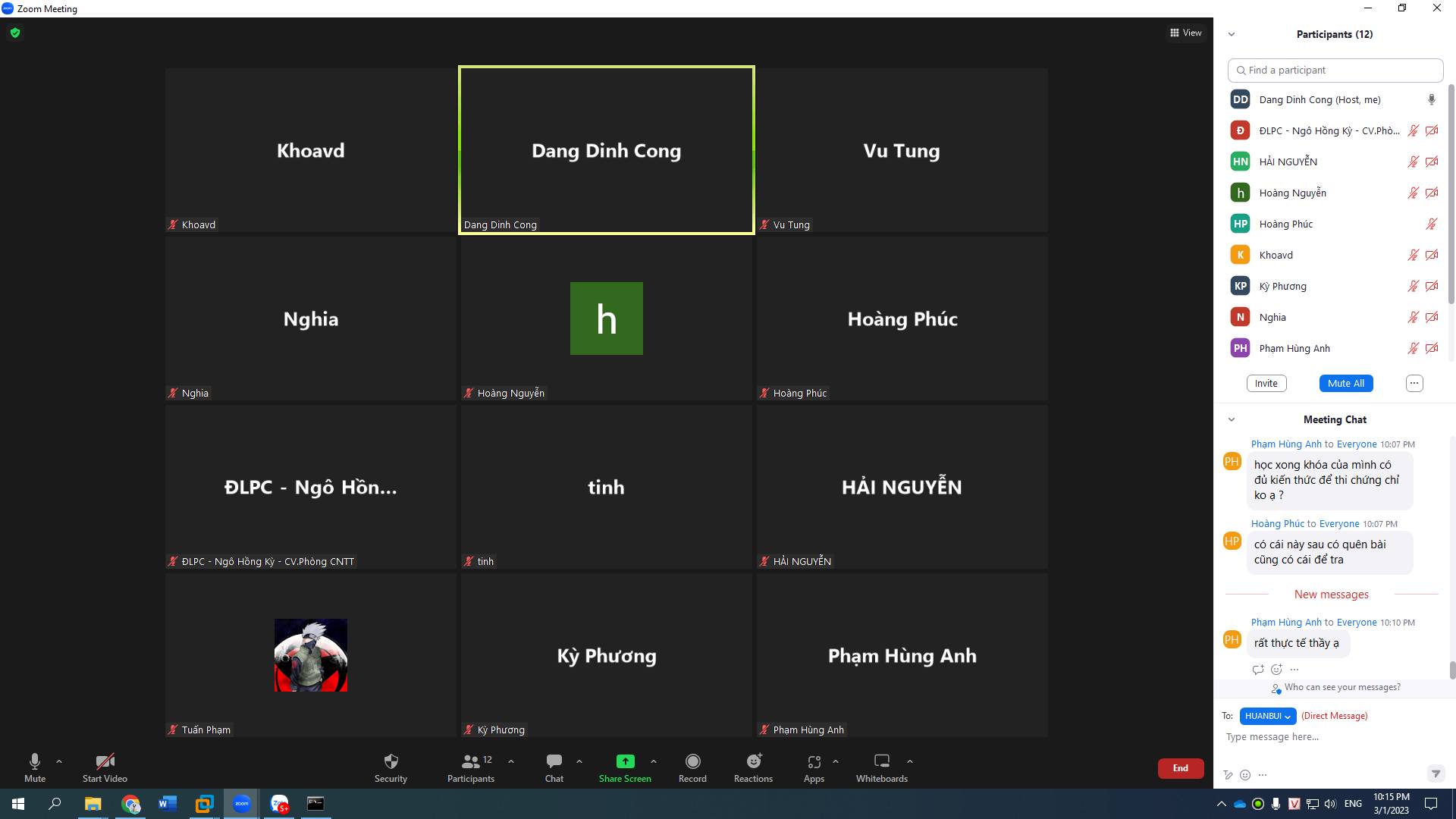
Task: Expand the caret next to Participants
Action: 511,761
